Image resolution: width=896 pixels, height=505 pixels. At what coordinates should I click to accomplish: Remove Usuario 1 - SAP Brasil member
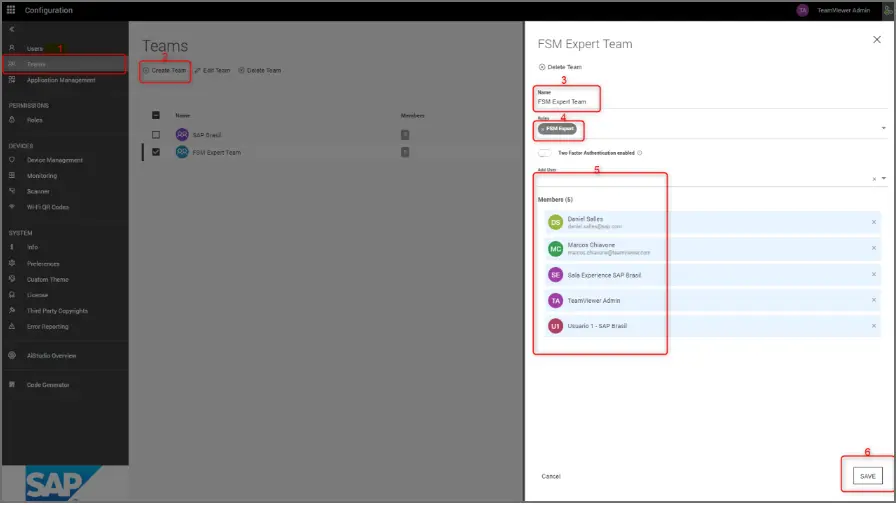874,326
